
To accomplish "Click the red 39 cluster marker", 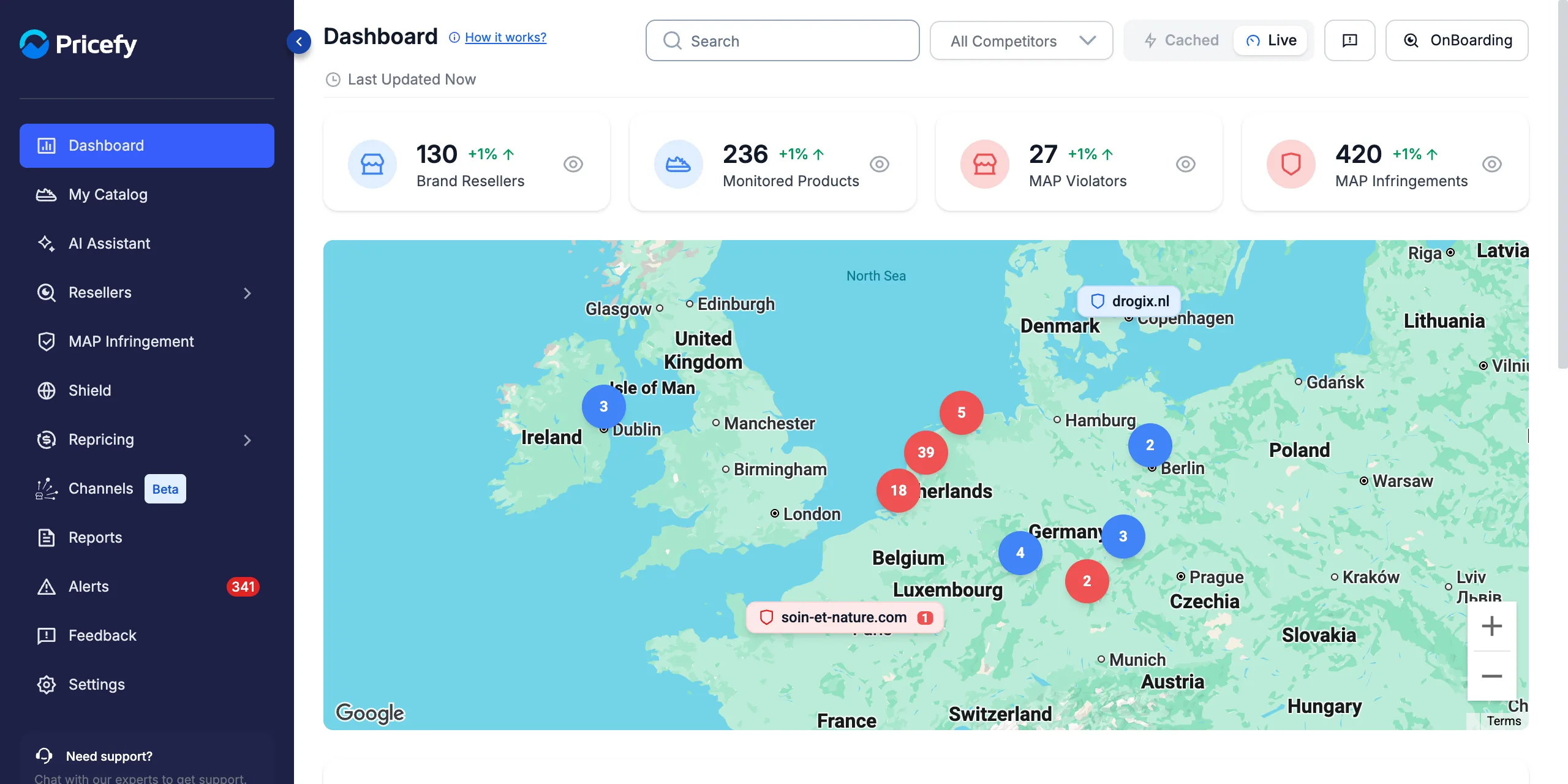I will (926, 452).
